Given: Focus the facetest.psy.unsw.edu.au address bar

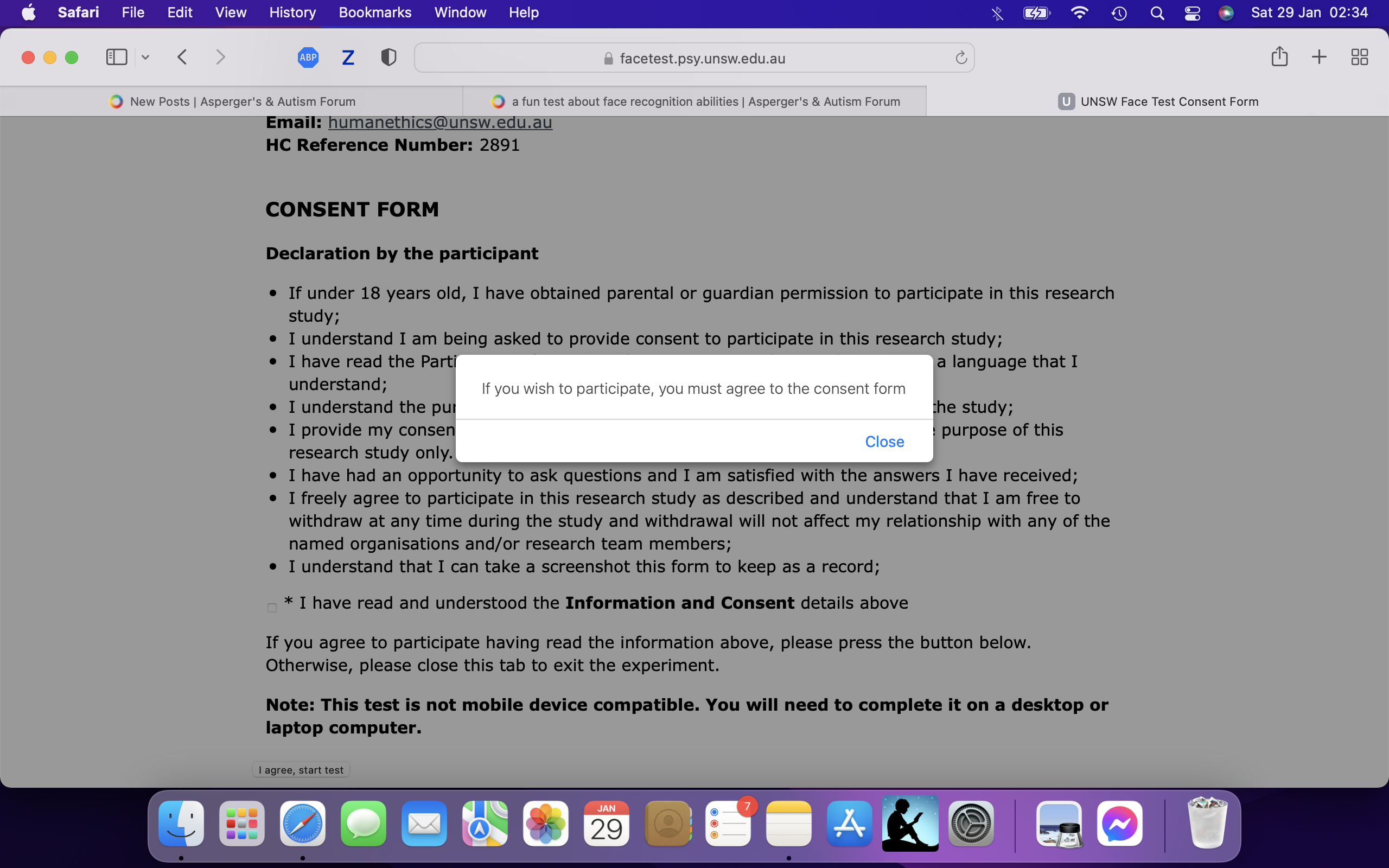Looking at the screenshot, I should (694, 58).
